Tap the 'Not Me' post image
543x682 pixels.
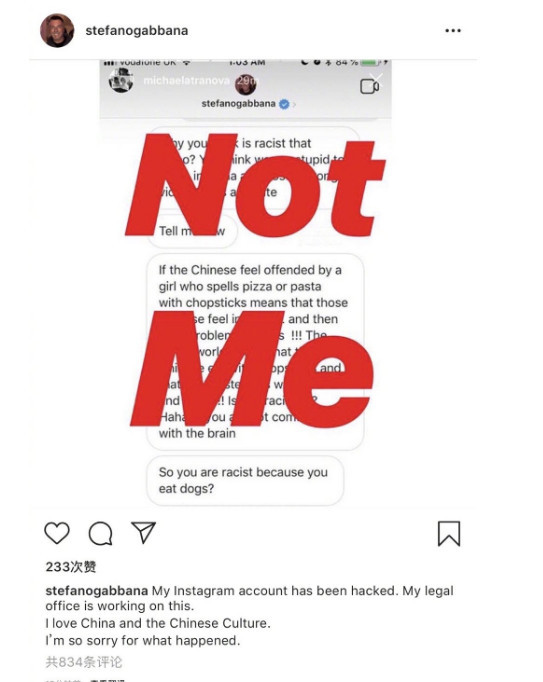coord(245,283)
